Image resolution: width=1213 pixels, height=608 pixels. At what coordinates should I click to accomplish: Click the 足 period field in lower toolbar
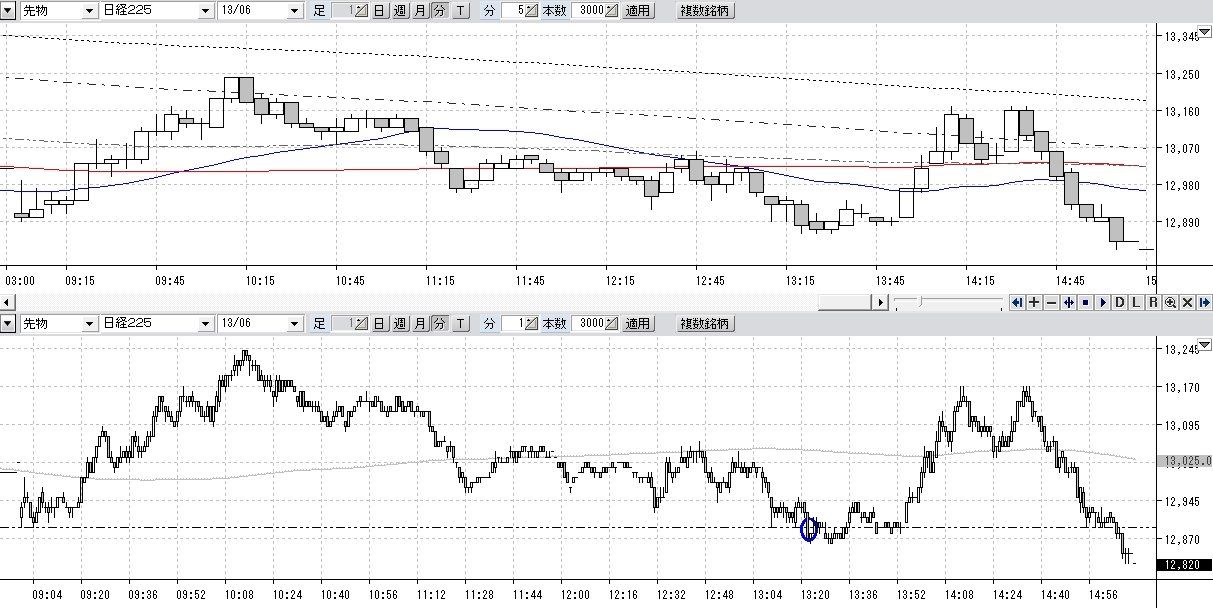pyautogui.click(x=348, y=324)
